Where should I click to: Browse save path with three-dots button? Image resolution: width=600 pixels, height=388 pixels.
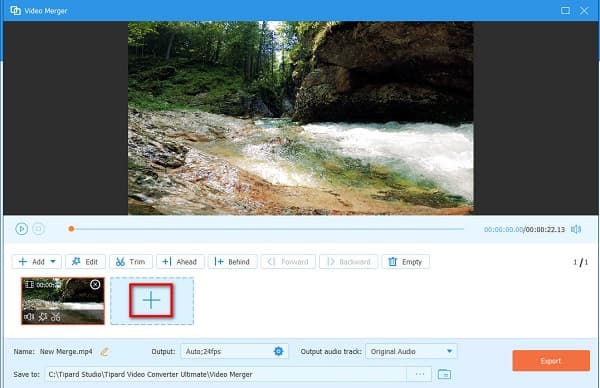coord(420,374)
